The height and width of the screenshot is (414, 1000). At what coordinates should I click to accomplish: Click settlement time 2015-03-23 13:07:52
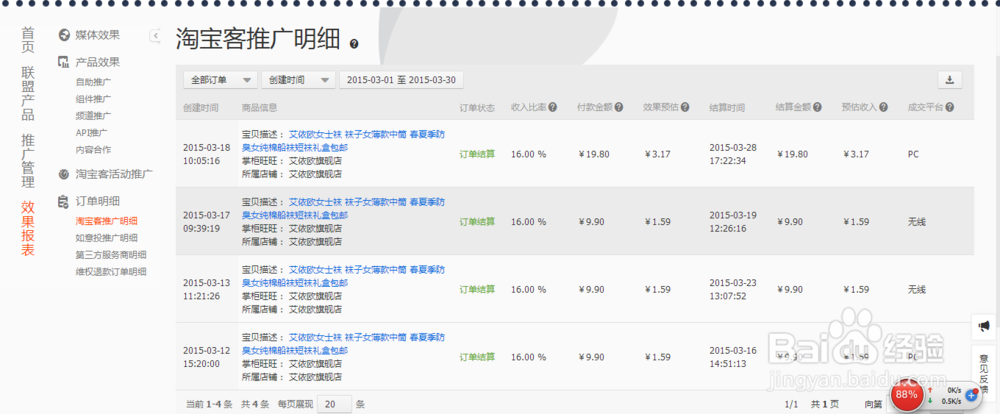coord(733,289)
